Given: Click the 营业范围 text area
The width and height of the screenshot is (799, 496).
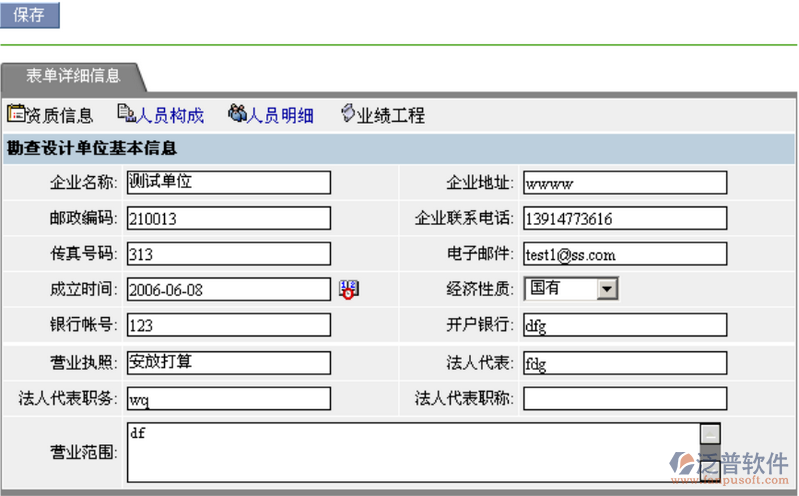Looking at the screenshot, I should (410, 452).
